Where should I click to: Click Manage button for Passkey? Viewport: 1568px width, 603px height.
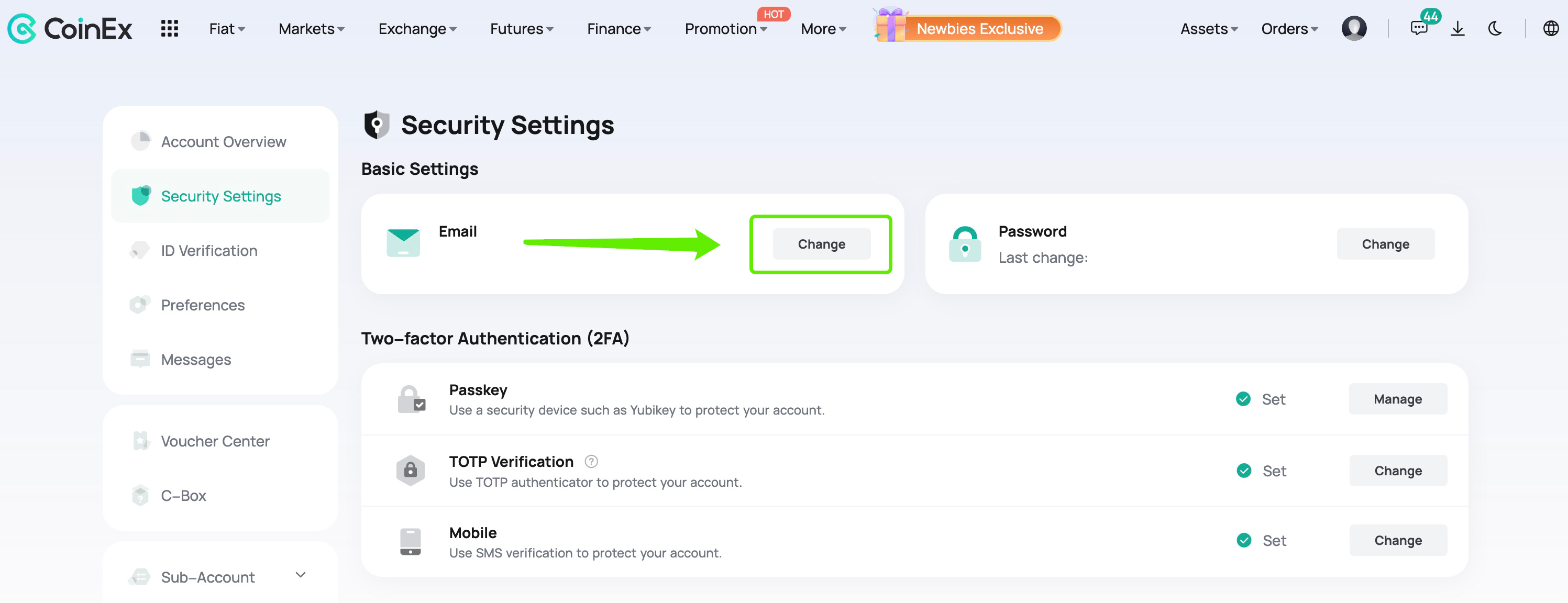pyautogui.click(x=1398, y=398)
